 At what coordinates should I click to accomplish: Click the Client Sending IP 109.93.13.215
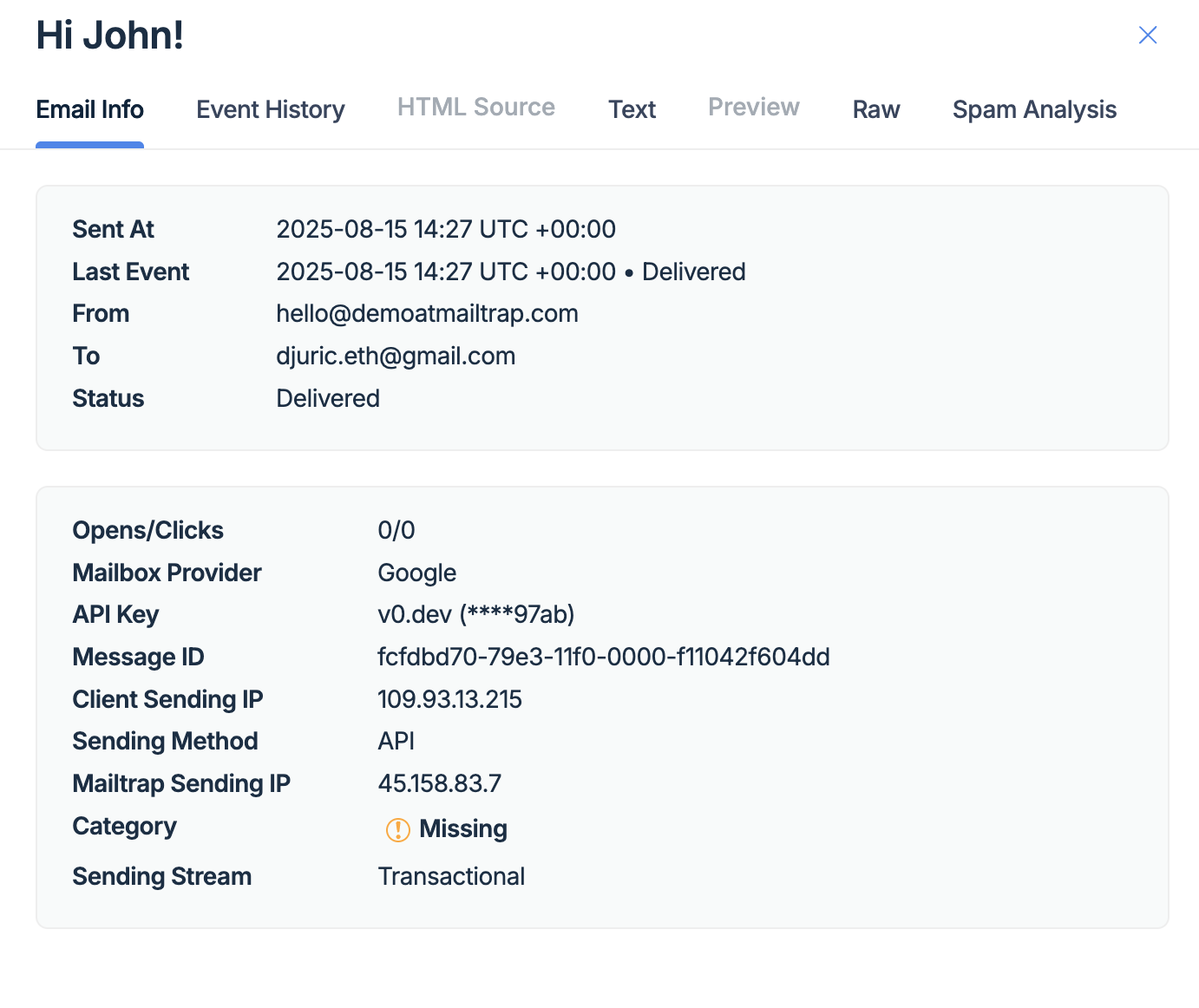point(449,699)
